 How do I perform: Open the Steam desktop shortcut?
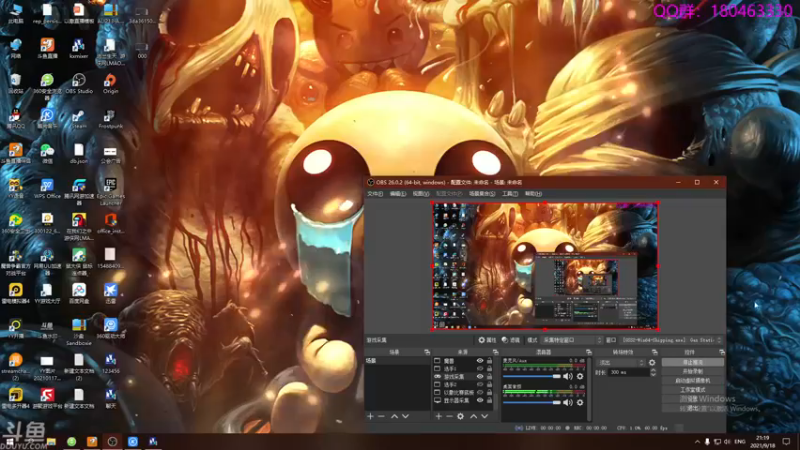tap(79, 118)
